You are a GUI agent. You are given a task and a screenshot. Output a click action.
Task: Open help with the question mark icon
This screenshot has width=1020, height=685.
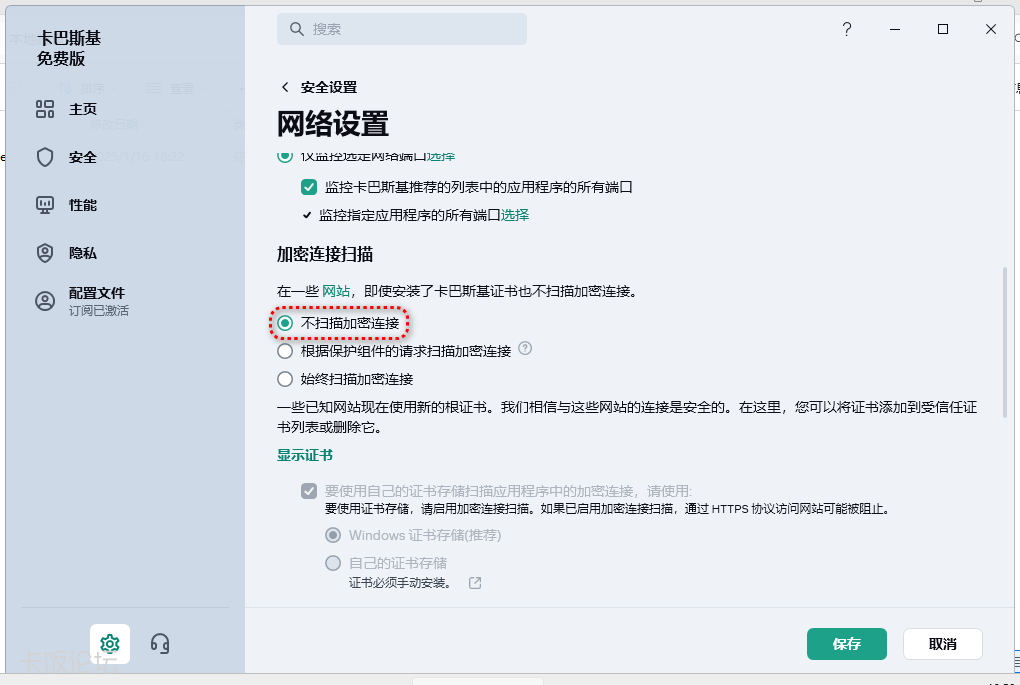846,29
